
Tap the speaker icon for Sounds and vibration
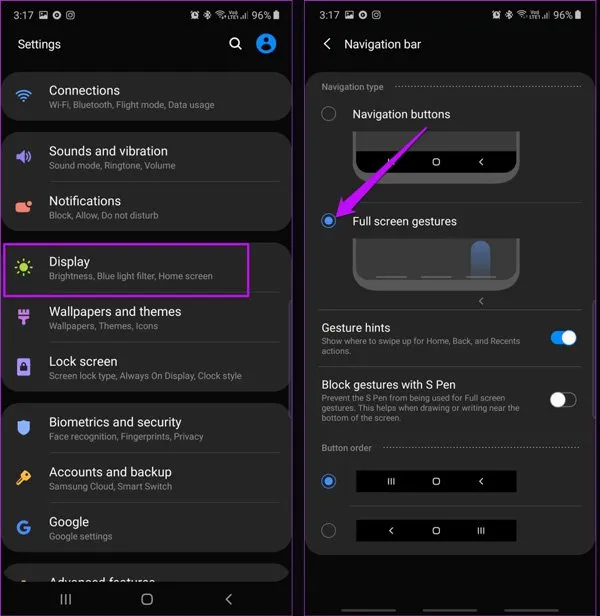24,156
